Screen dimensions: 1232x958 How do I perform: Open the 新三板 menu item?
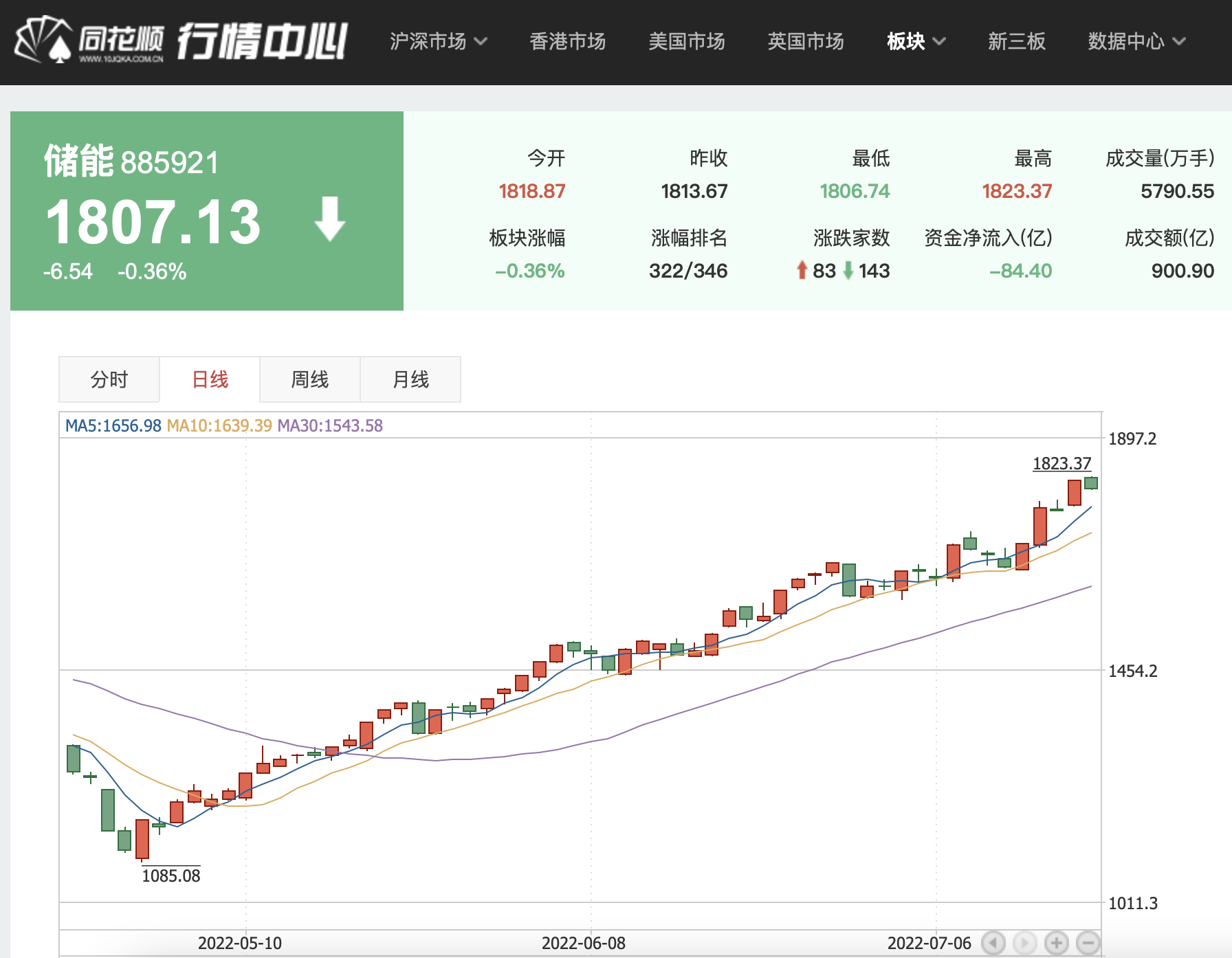click(1017, 41)
